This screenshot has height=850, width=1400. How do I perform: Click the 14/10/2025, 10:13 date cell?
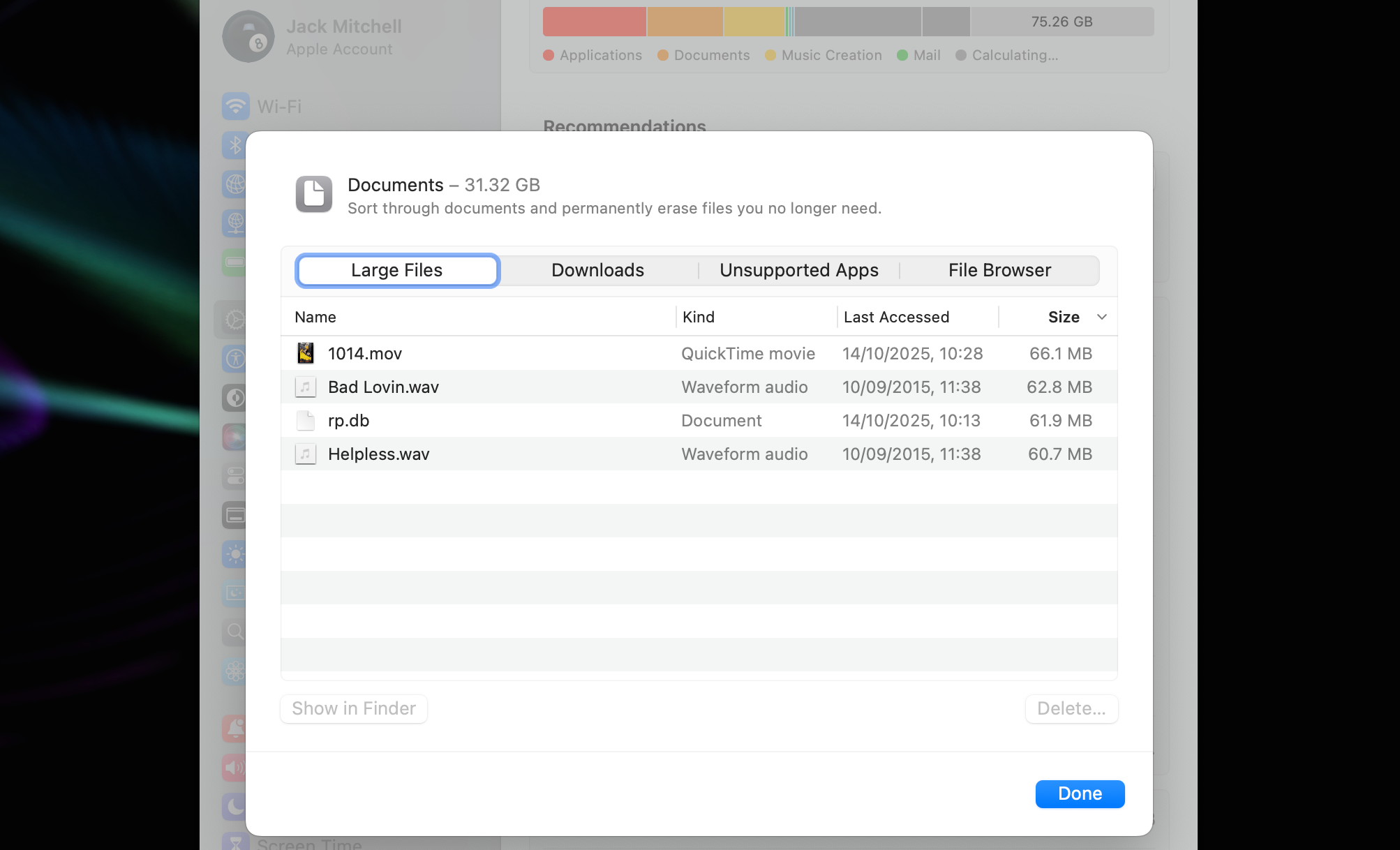pos(911,420)
